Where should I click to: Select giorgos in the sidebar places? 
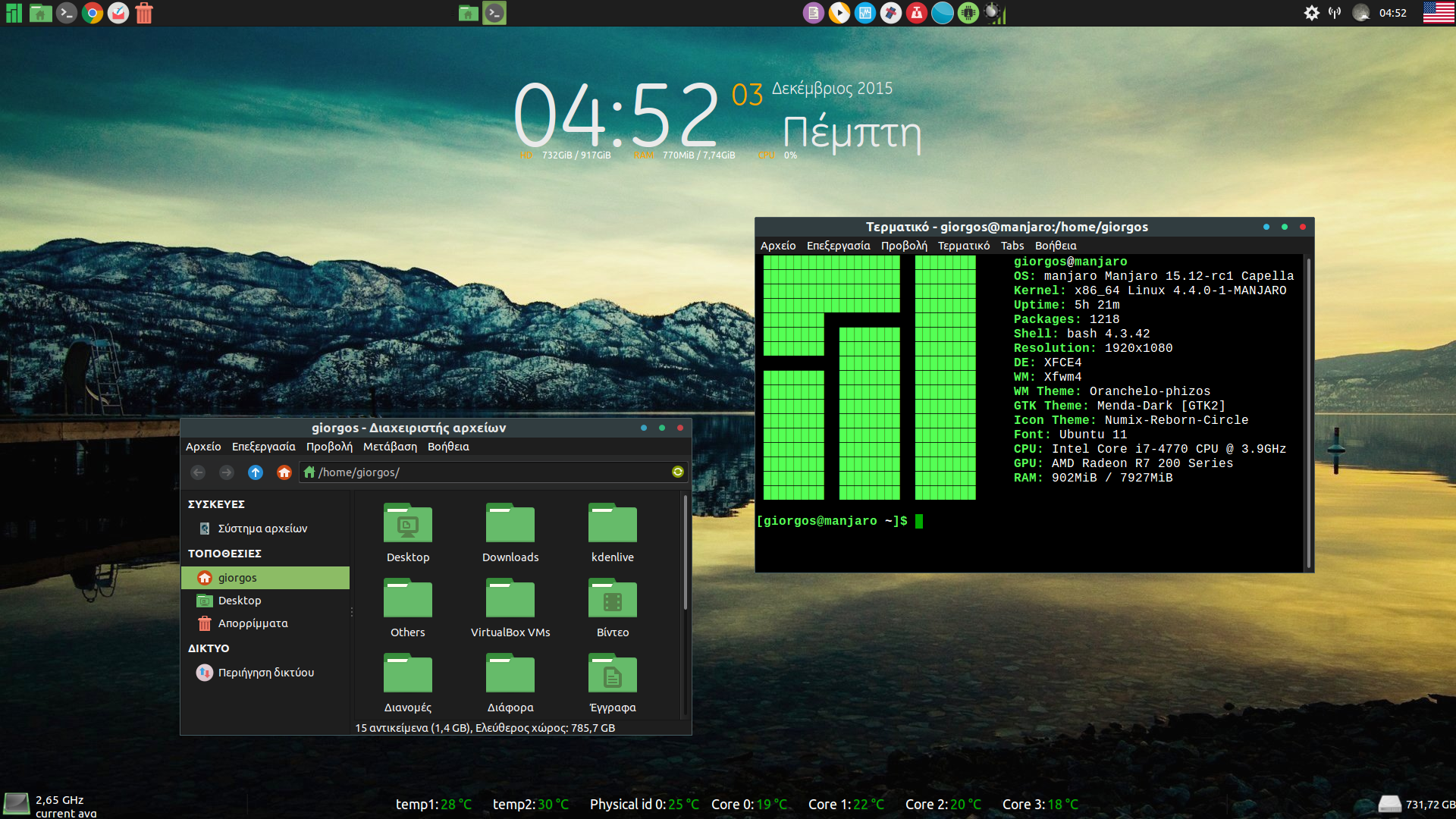[265, 578]
